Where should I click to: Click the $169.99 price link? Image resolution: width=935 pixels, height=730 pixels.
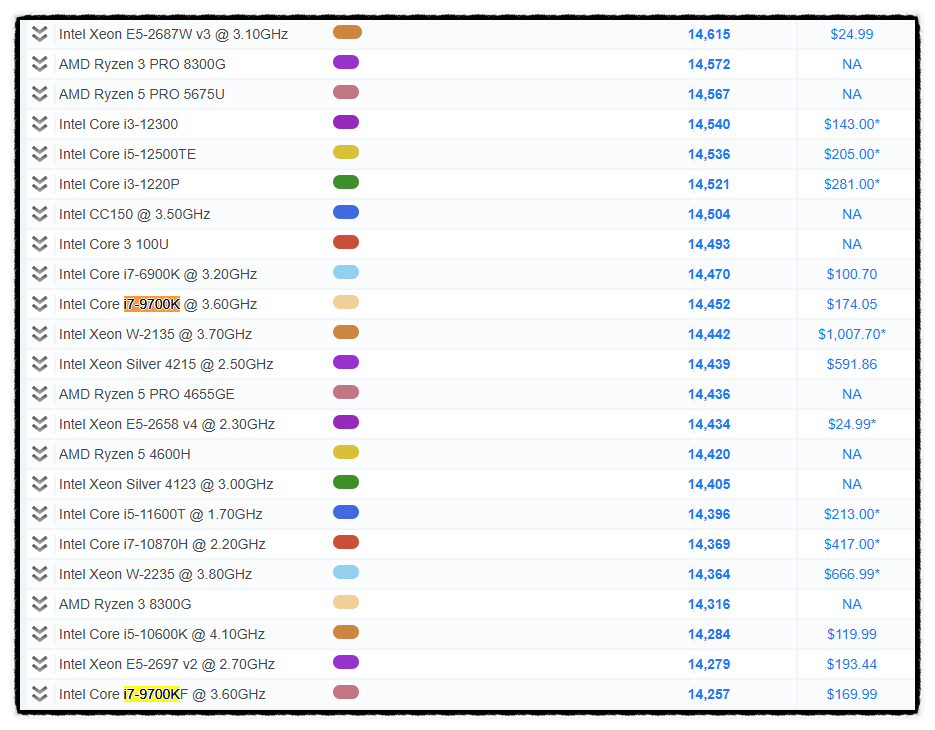tap(852, 694)
